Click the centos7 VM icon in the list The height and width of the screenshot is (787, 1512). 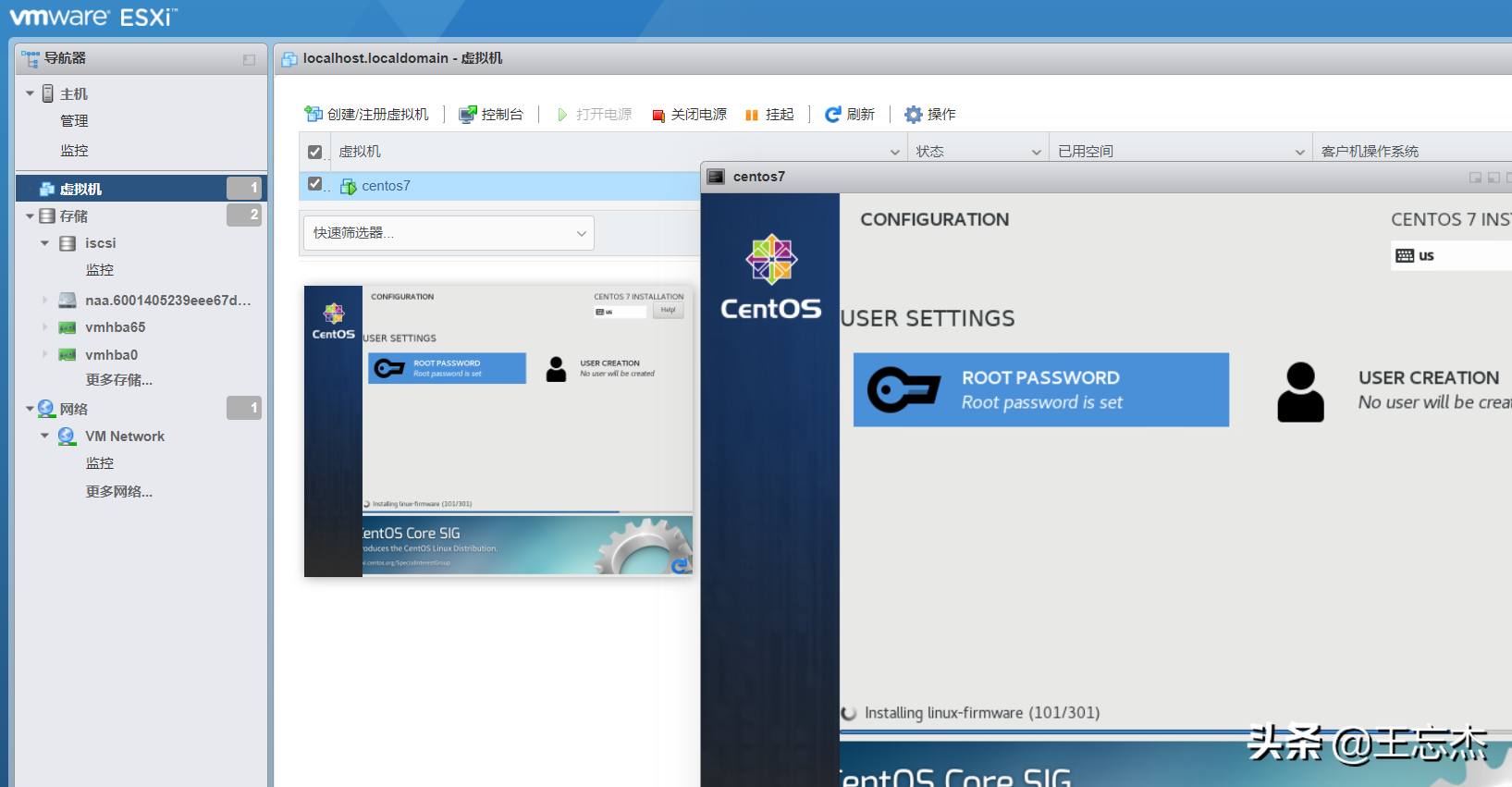tap(349, 187)
